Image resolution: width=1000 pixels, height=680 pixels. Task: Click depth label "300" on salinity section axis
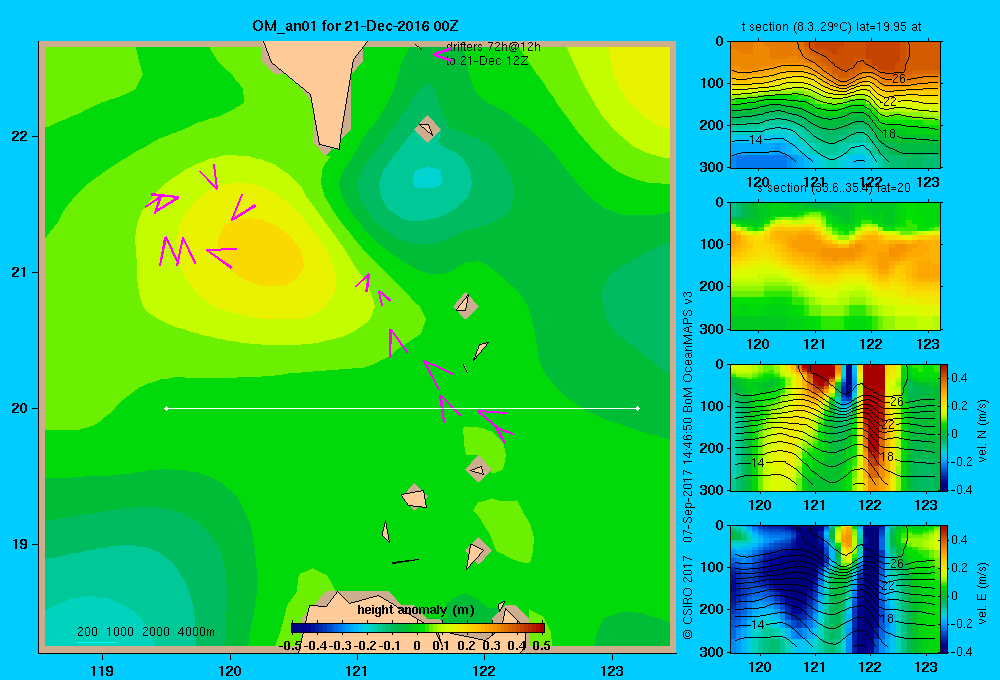tap(710, 329)
